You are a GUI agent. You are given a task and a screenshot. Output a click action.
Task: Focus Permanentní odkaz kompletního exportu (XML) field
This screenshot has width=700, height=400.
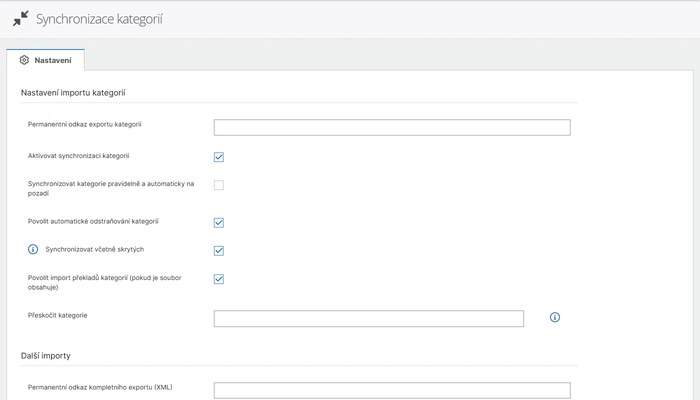coord(392,390)
